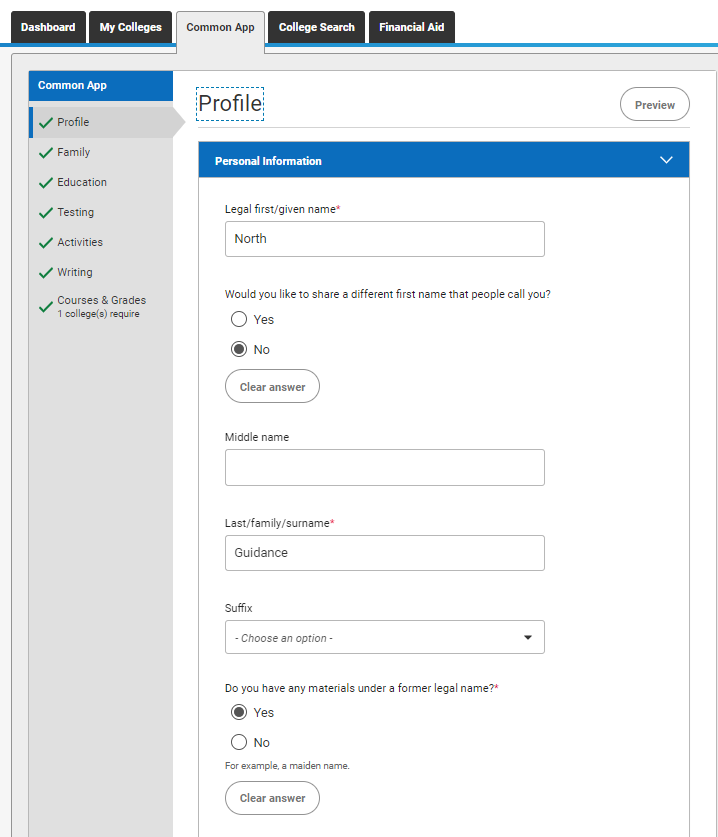Screen dimensions: 718x837
Task: Click the checkmark beside Courses & Grades
Action: coord(46,307)
